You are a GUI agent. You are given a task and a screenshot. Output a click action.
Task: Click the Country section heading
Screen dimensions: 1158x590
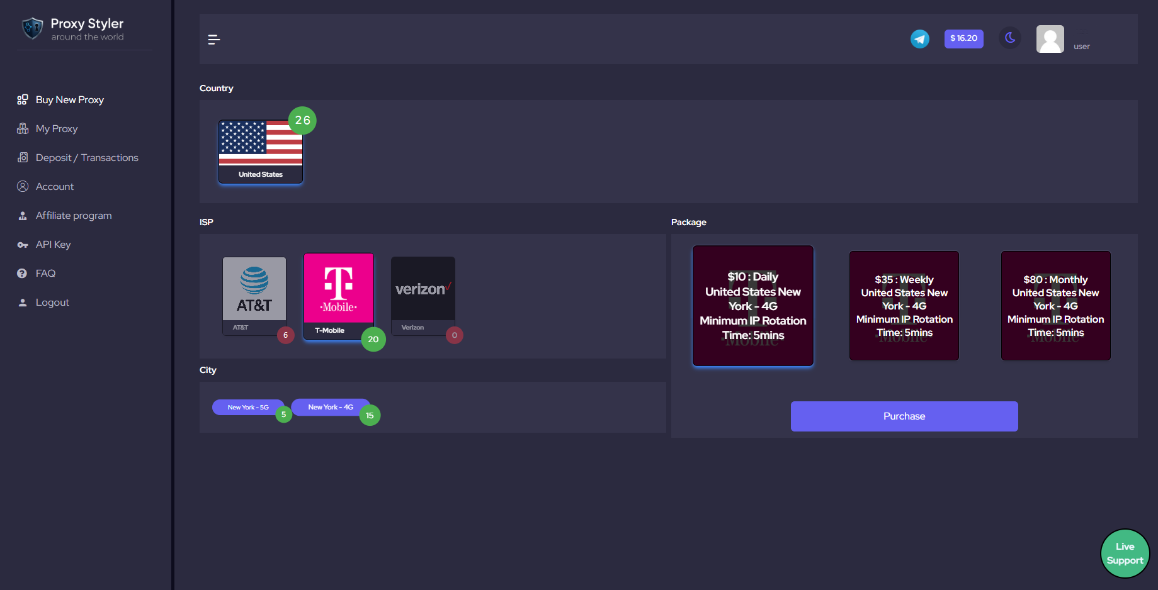[x=216, y=88]
